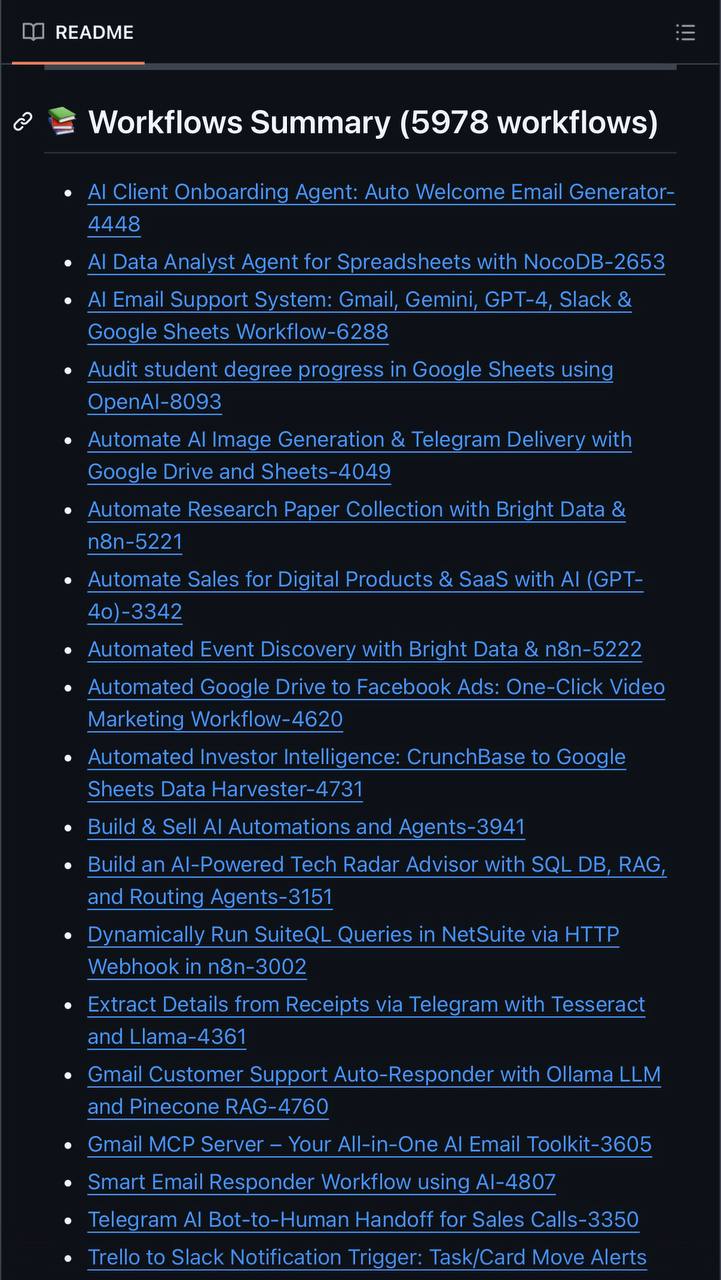Open the README outline list icon
This screenshot has width=721, height=1280.
click(685, 32)
